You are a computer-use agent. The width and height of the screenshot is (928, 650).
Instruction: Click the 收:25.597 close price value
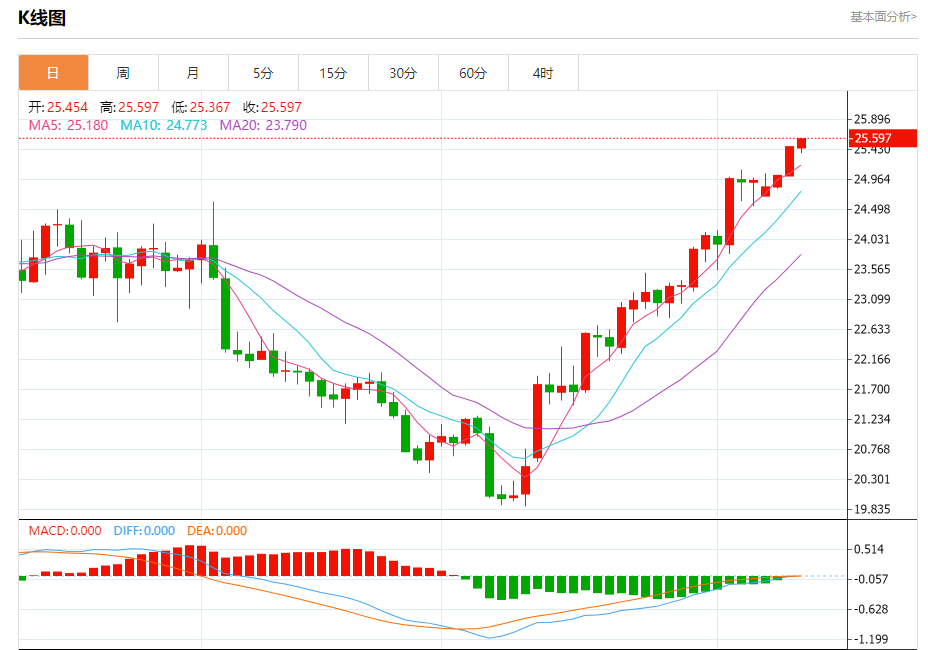point(272,107)
